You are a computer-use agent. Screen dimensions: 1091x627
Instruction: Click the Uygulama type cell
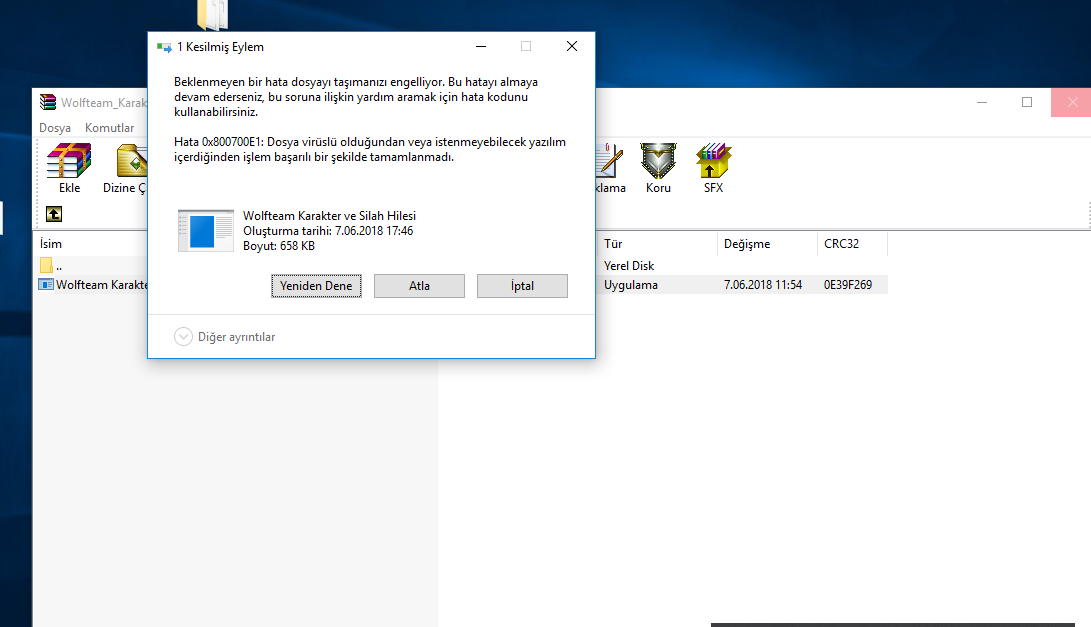tap(630, 285)
